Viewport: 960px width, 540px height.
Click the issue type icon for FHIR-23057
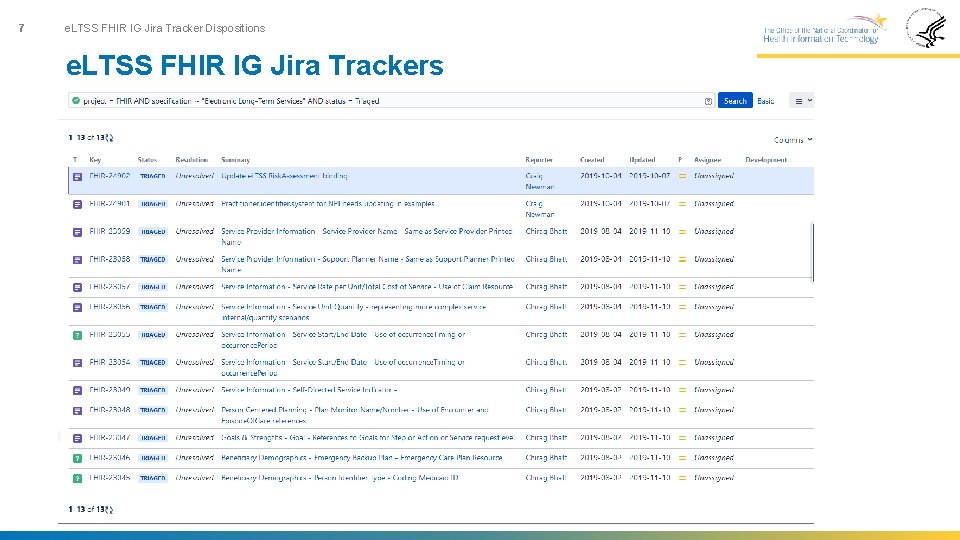pyautogui.click(x=77, y=287)
